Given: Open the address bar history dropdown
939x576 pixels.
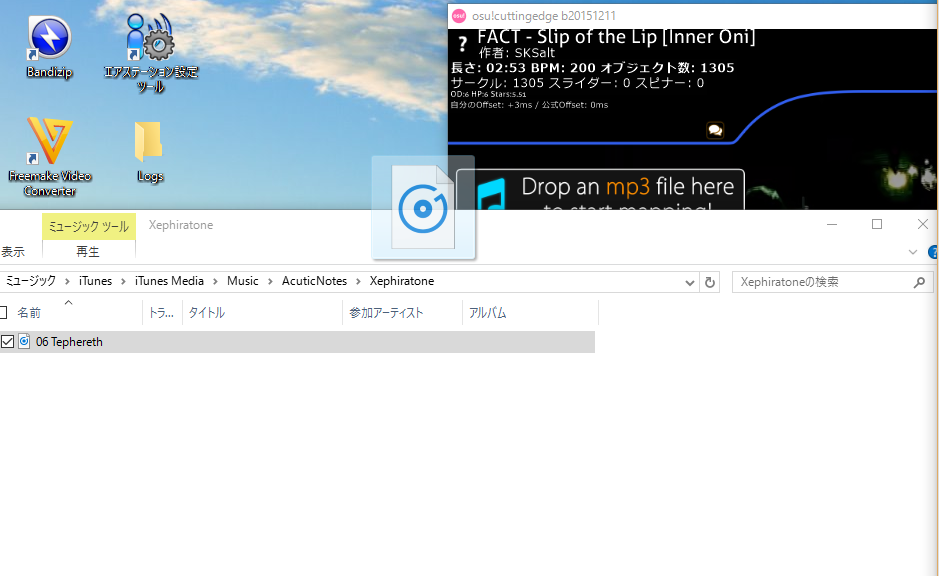Looking at the screenshot, I should tap(689, 283).
